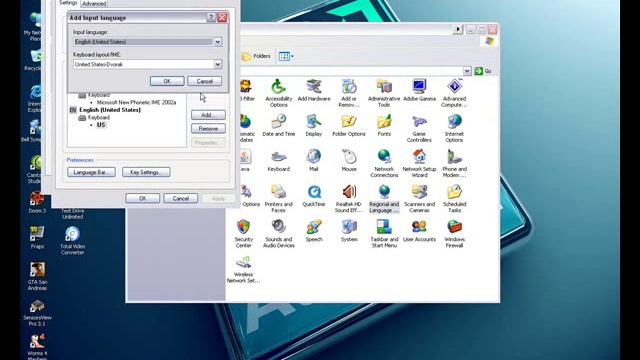Open User Accounts icon
The image size is (640, 360).
click(419, 231)
